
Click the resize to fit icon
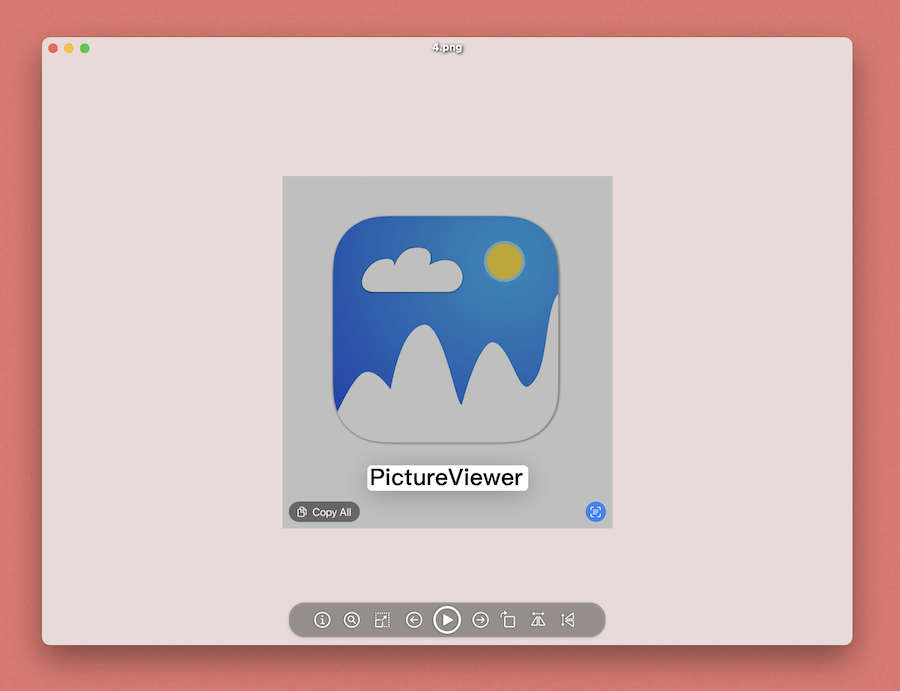click(x=382, y=620)
